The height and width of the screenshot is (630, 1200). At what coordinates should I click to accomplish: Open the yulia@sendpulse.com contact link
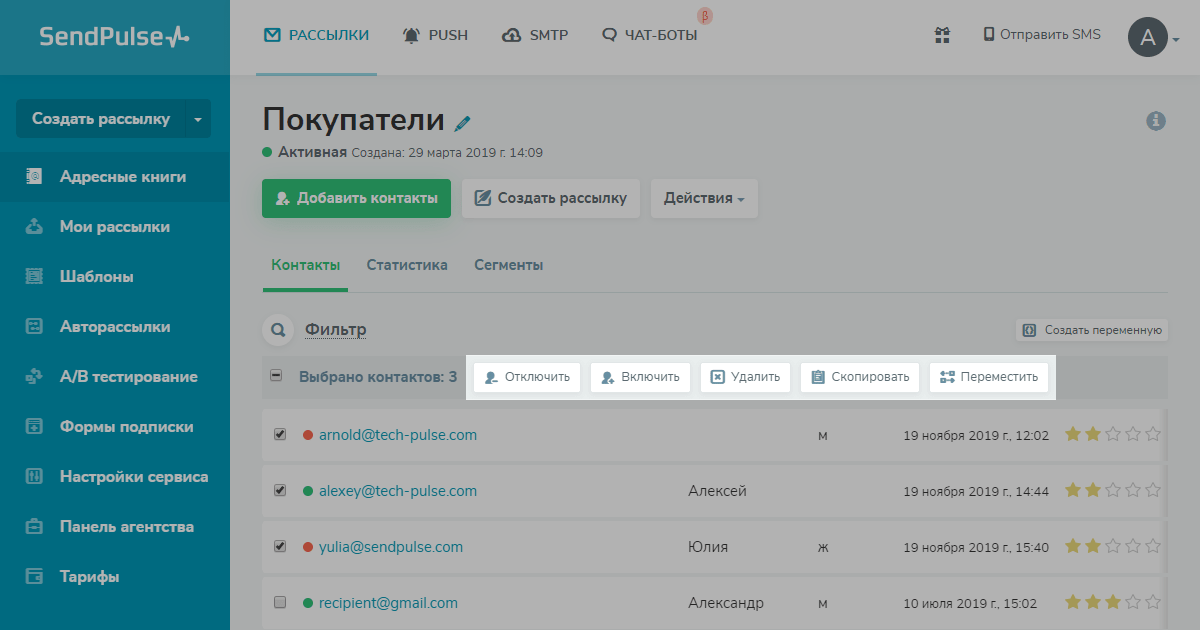(390, 547)
